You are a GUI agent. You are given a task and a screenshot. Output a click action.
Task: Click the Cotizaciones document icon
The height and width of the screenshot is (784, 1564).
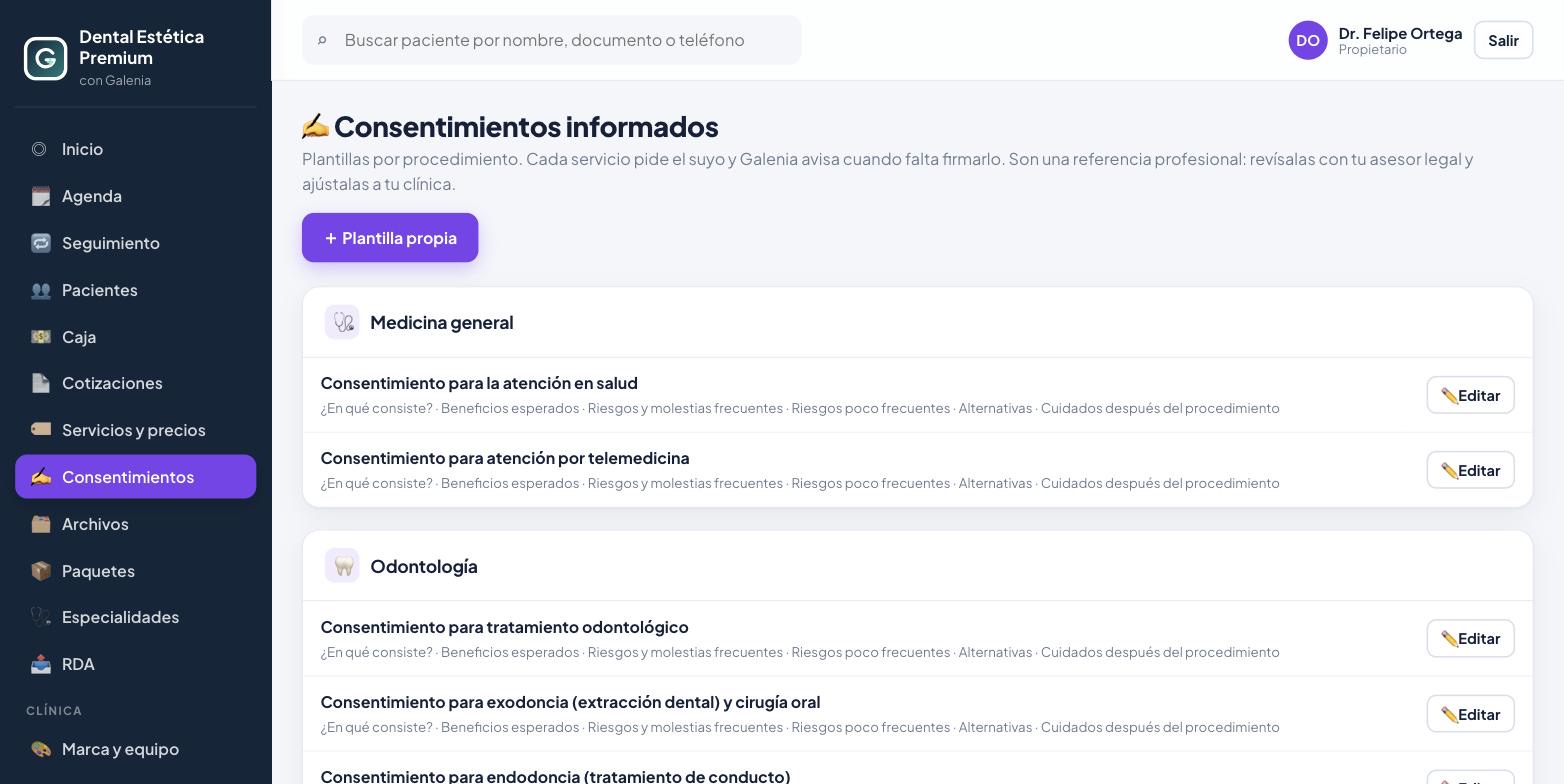click(x=40, y=383)
